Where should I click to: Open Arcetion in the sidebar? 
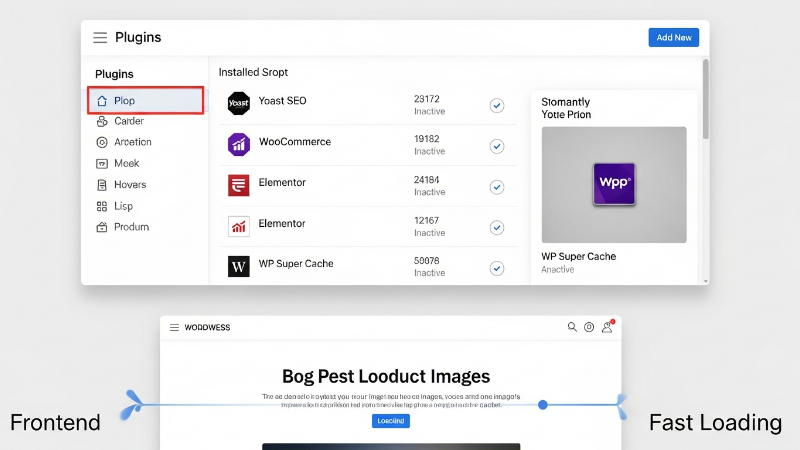[x=133, y=142]
